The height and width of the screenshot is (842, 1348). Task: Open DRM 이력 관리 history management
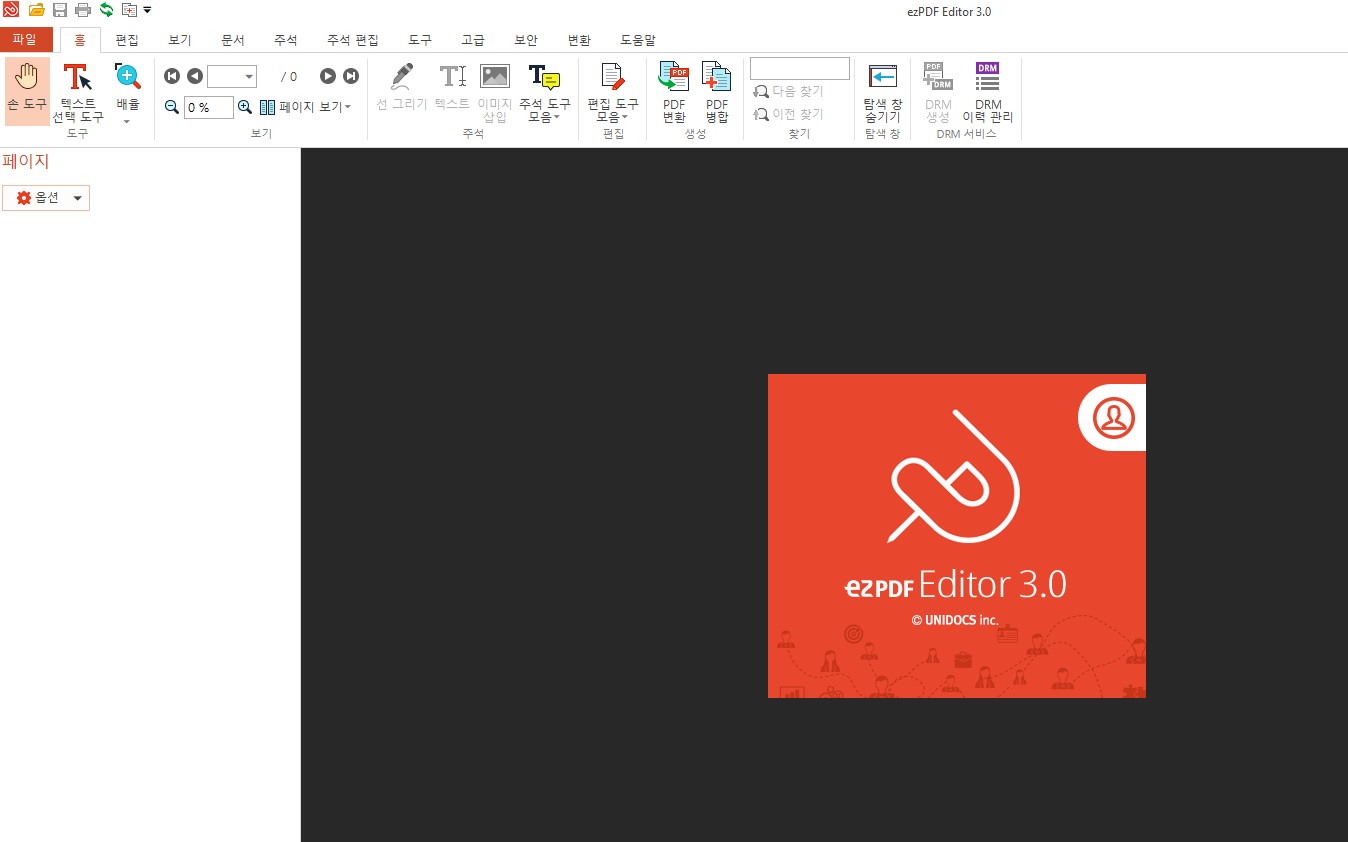coord(988,91)
